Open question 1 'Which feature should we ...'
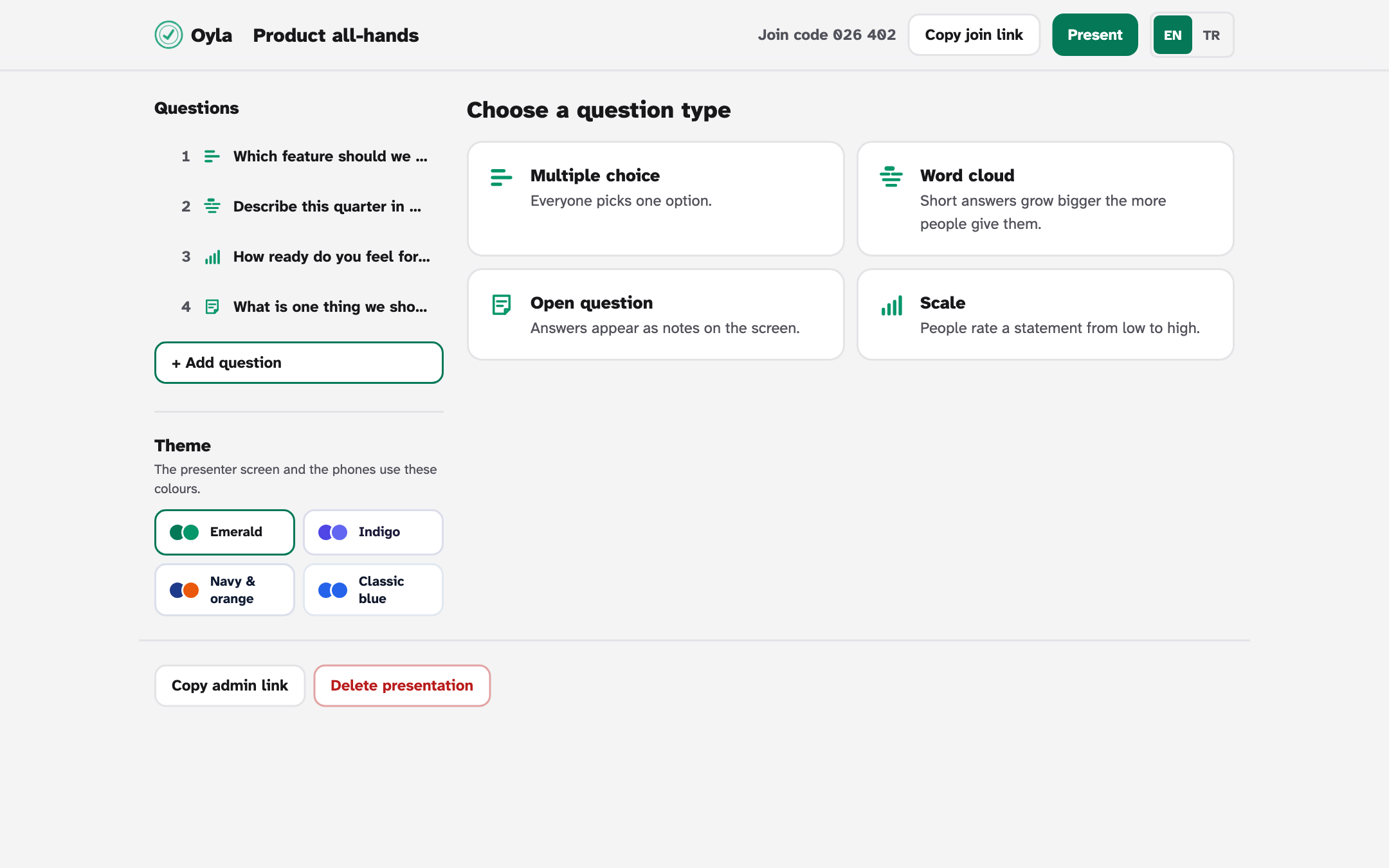The height and width of the screenshot is (868, 1389). click(299, 156)
